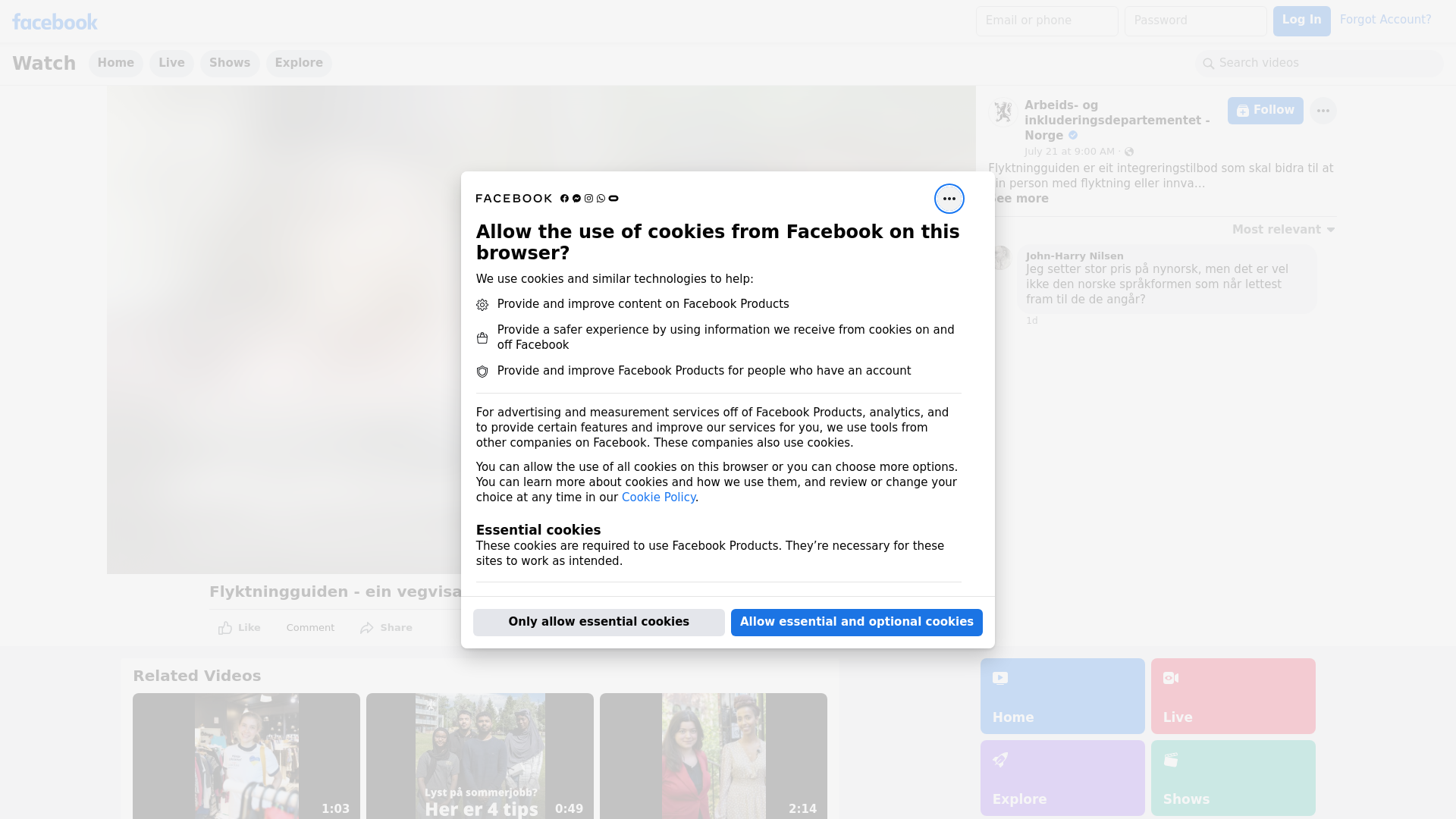Viewport: 1456px width, 819px height.
Task: Click the Watch heading
Action: (x=44, y=63)
